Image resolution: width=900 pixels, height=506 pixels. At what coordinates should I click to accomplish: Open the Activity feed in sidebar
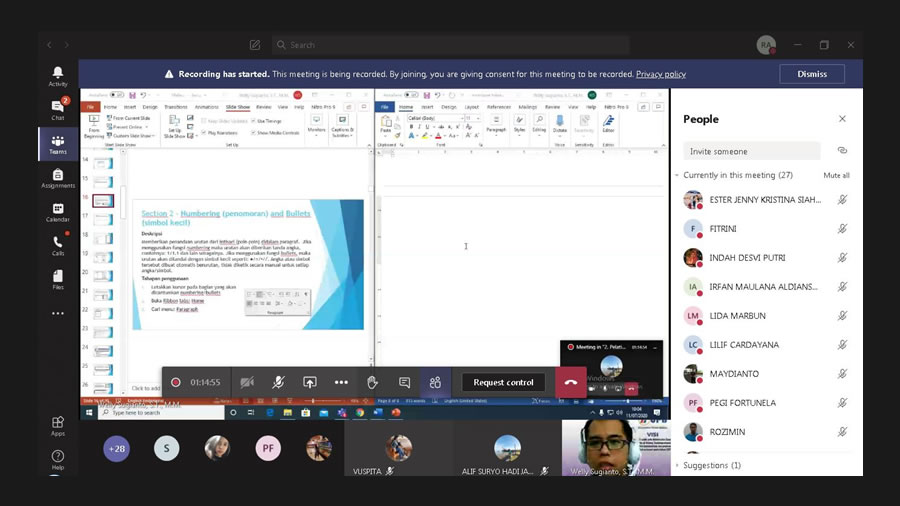click(58, 76)
